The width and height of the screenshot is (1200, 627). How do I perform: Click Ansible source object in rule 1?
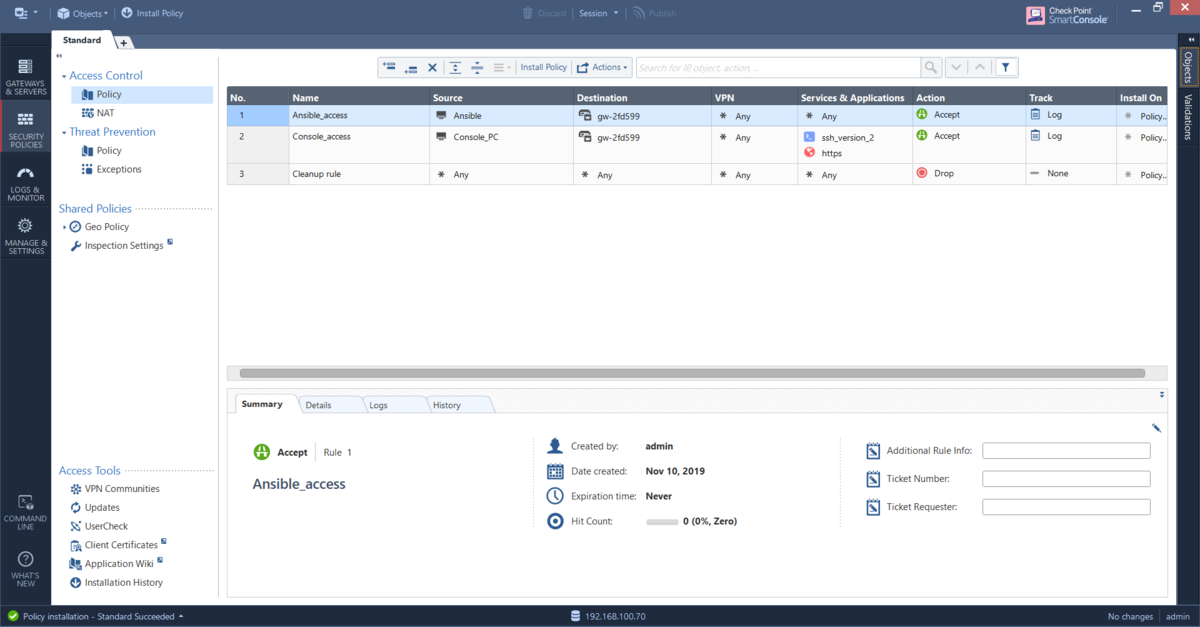tap(459, 116)
